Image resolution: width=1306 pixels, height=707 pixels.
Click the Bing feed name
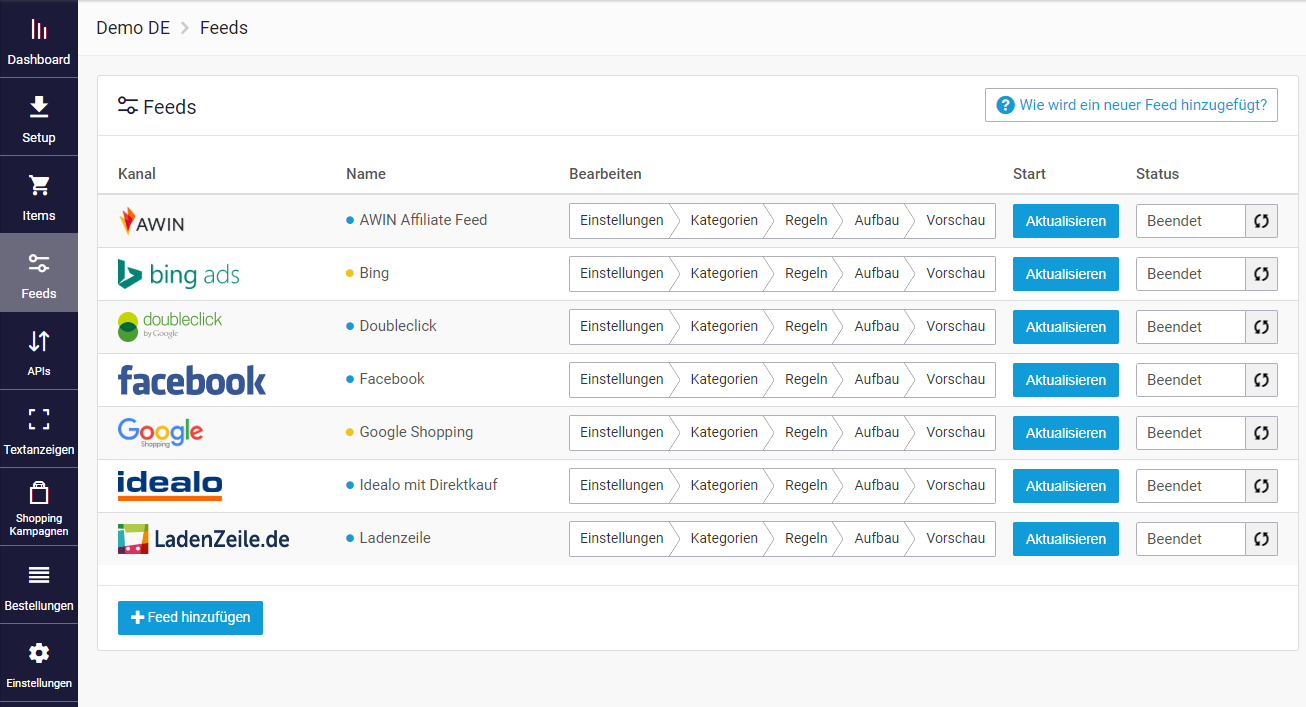click(x=374, y=273)
